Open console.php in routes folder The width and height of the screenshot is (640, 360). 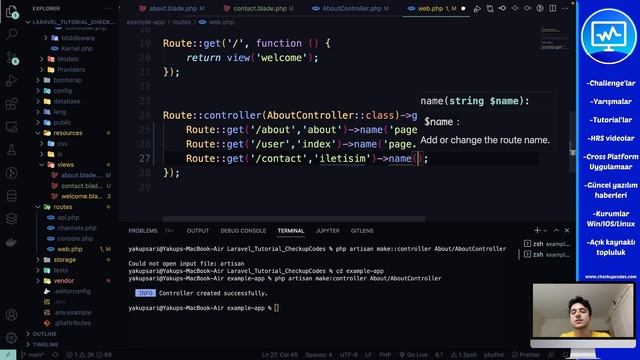(x=75, y=239)
